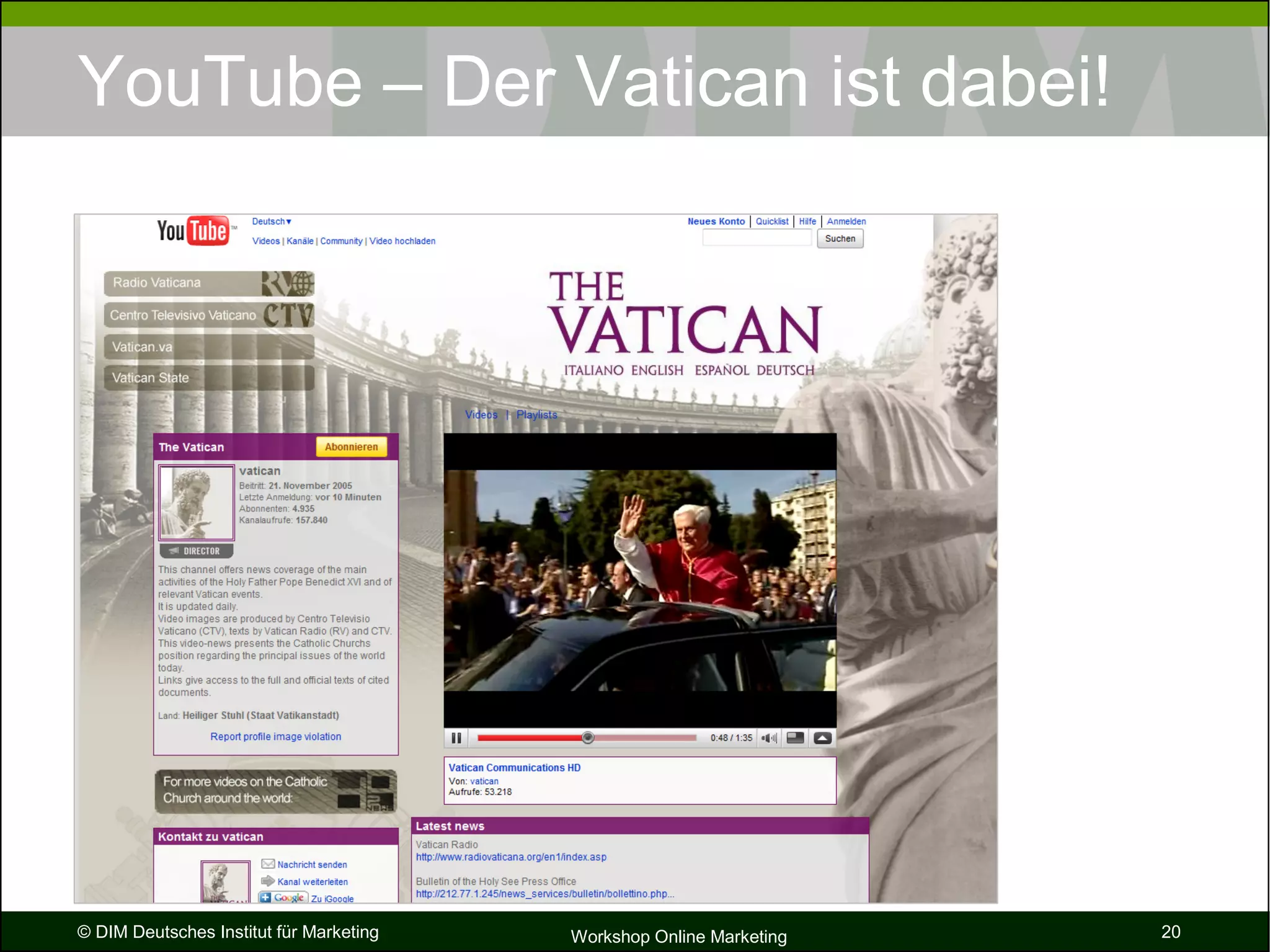Open Video hochladen in top navigation
This screenshot has width=1270, height=952.
(x=402, y=241)
